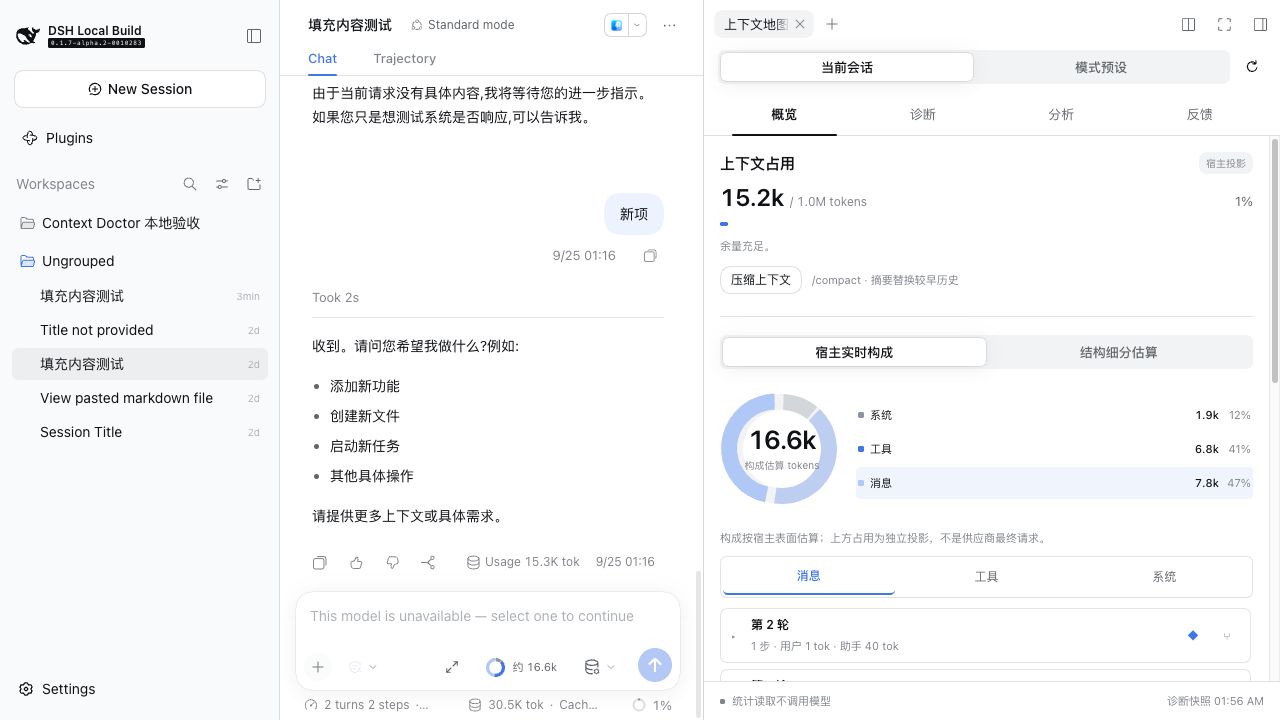Switch to 诊断 tab
The width and height of the screenshot is (1280, 720).
[x=923, y=115]
